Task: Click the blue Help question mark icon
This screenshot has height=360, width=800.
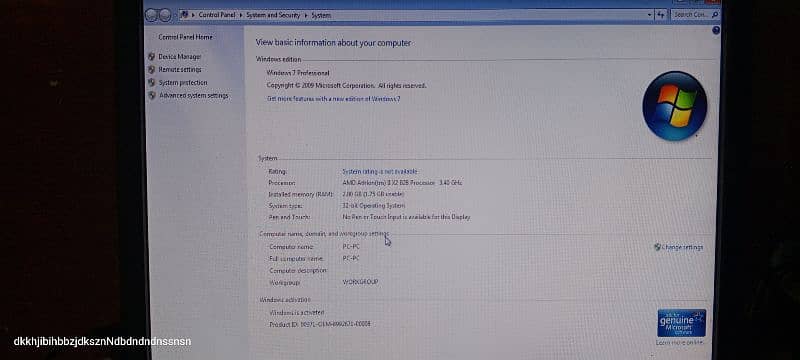Action: [x=716, y=31]
